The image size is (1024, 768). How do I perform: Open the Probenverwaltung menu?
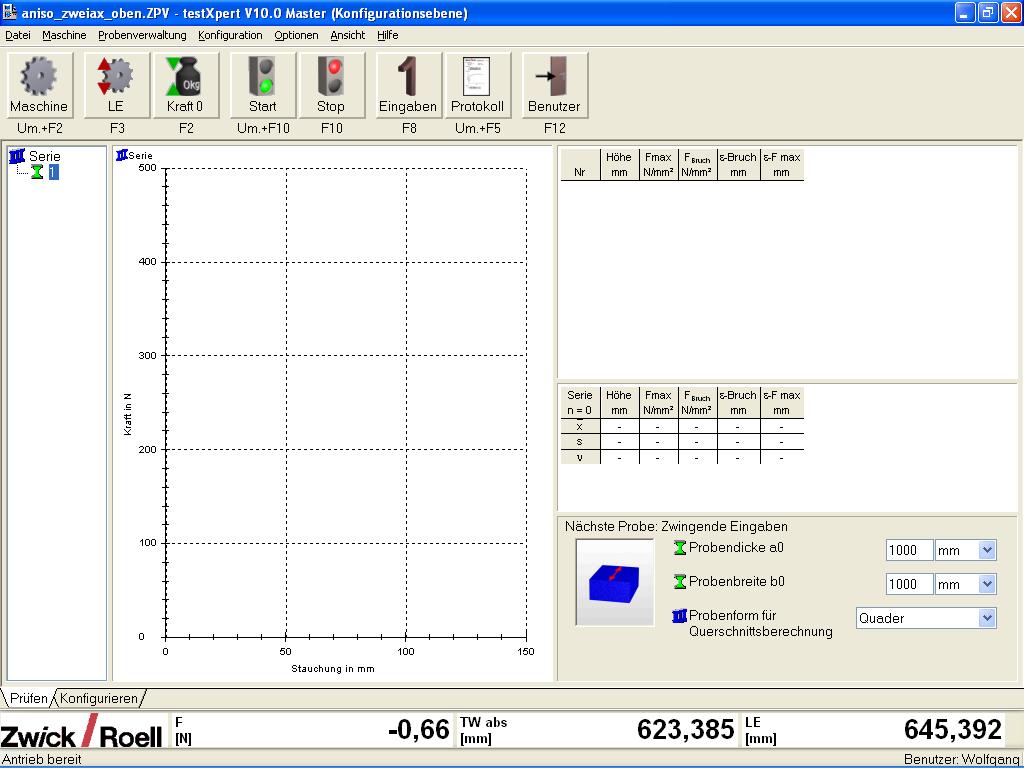(x=142, y=35)
